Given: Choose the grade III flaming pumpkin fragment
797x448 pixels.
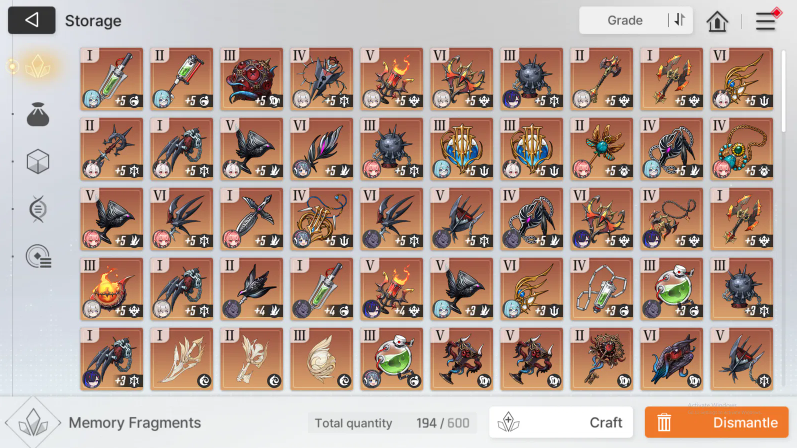Looking at the screenshot, I should tap(111, 289).
